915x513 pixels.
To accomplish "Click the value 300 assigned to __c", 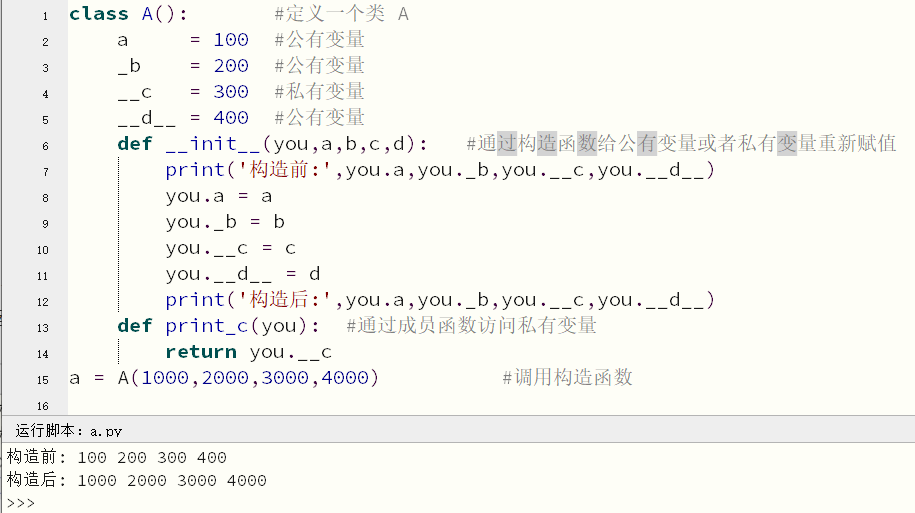I will [x=231, y=92].
